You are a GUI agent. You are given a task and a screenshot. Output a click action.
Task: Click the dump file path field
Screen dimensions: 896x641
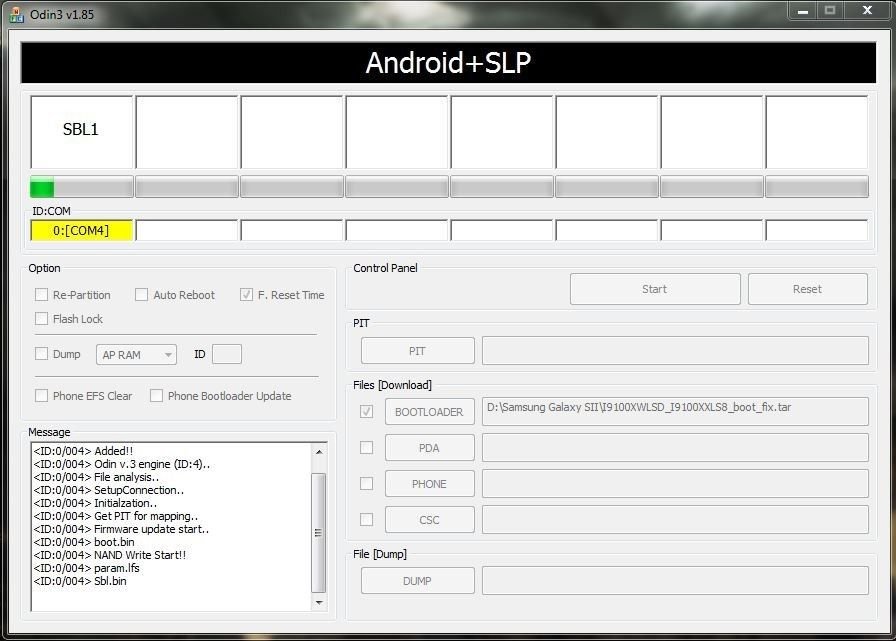(x=675, y=581)
